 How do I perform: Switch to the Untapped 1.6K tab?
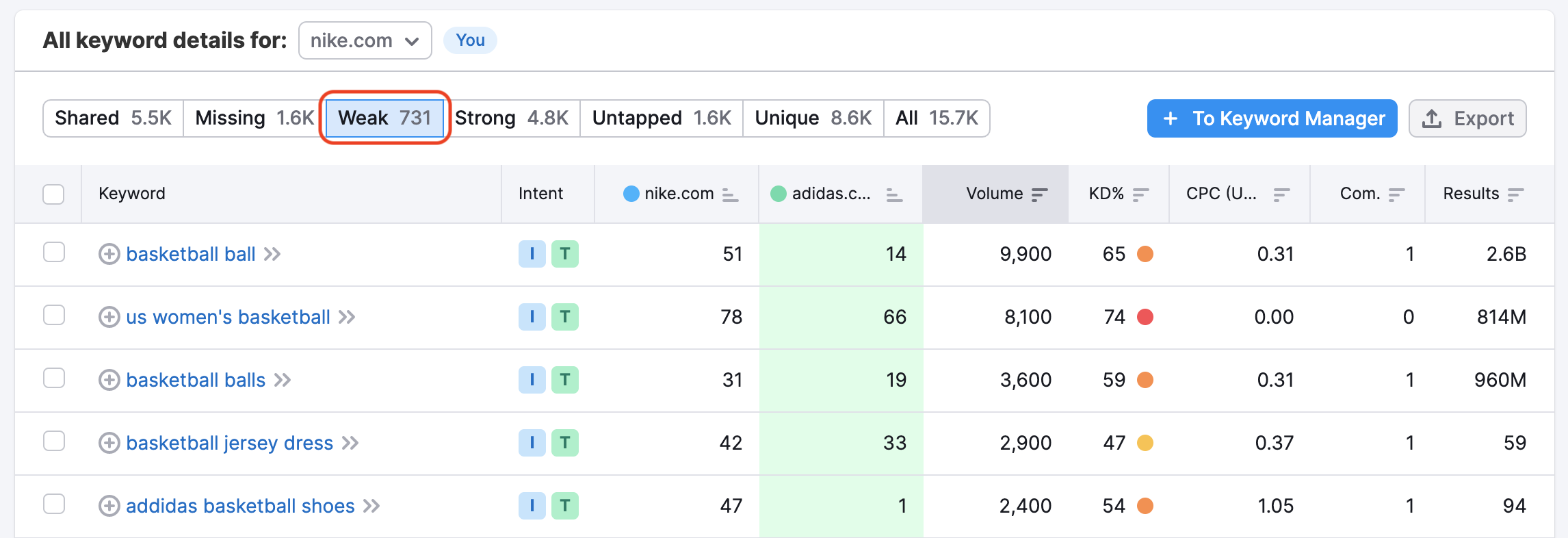click(x=662, y=118)
